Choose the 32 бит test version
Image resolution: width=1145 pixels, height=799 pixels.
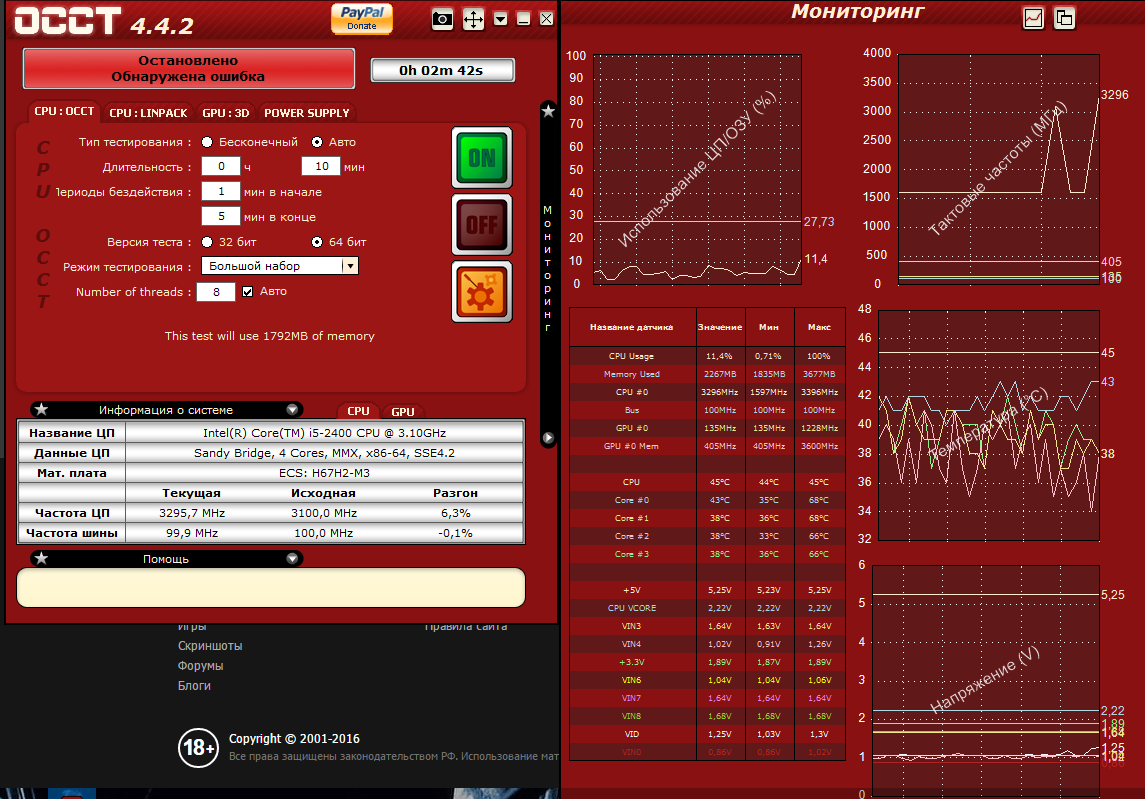point(207,242)
